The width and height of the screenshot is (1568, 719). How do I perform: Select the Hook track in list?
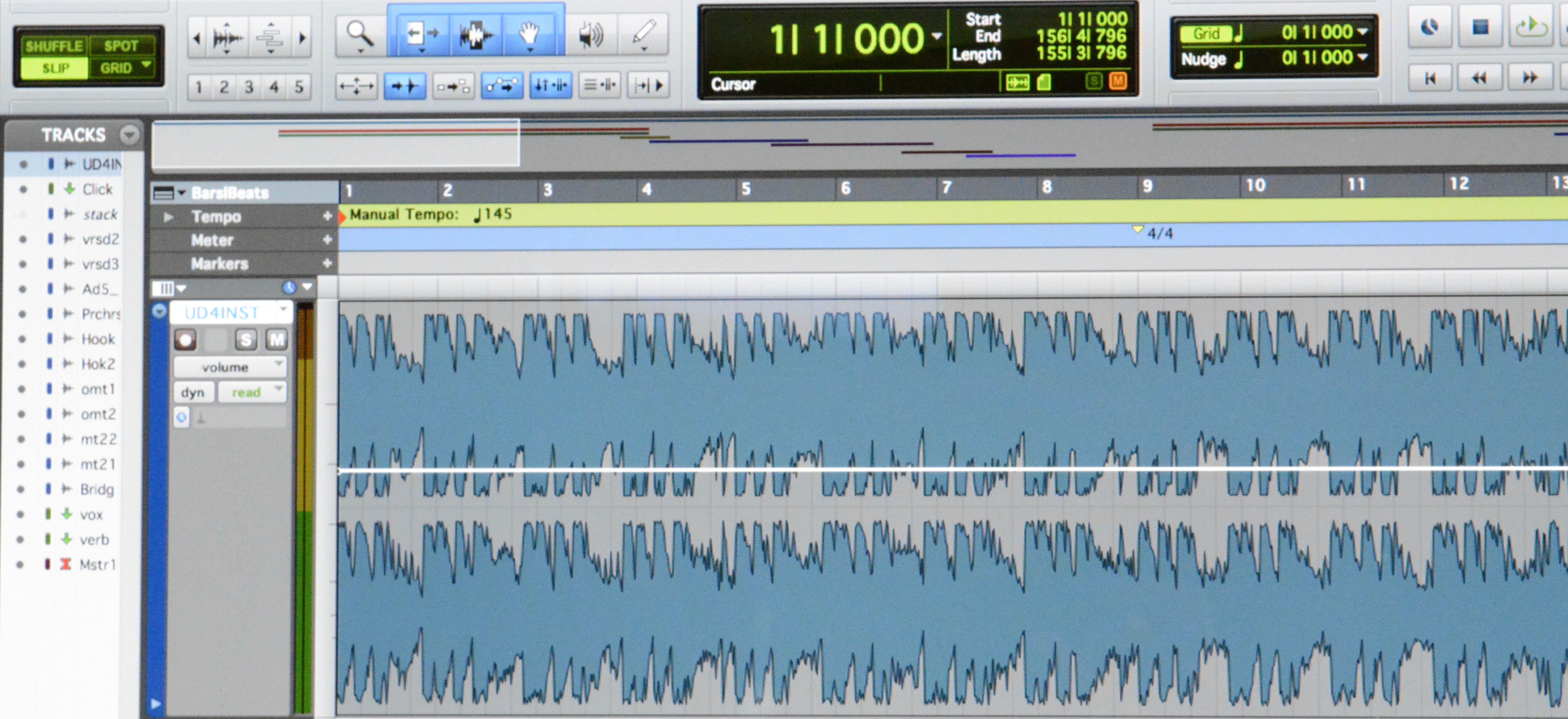coord(98,339)
